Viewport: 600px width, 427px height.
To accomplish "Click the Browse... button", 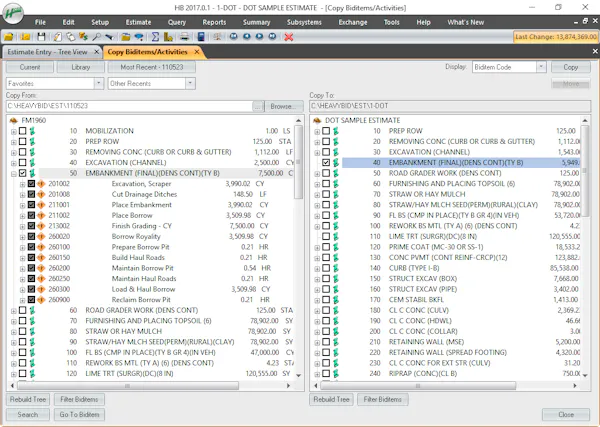I will pos(284,106).
